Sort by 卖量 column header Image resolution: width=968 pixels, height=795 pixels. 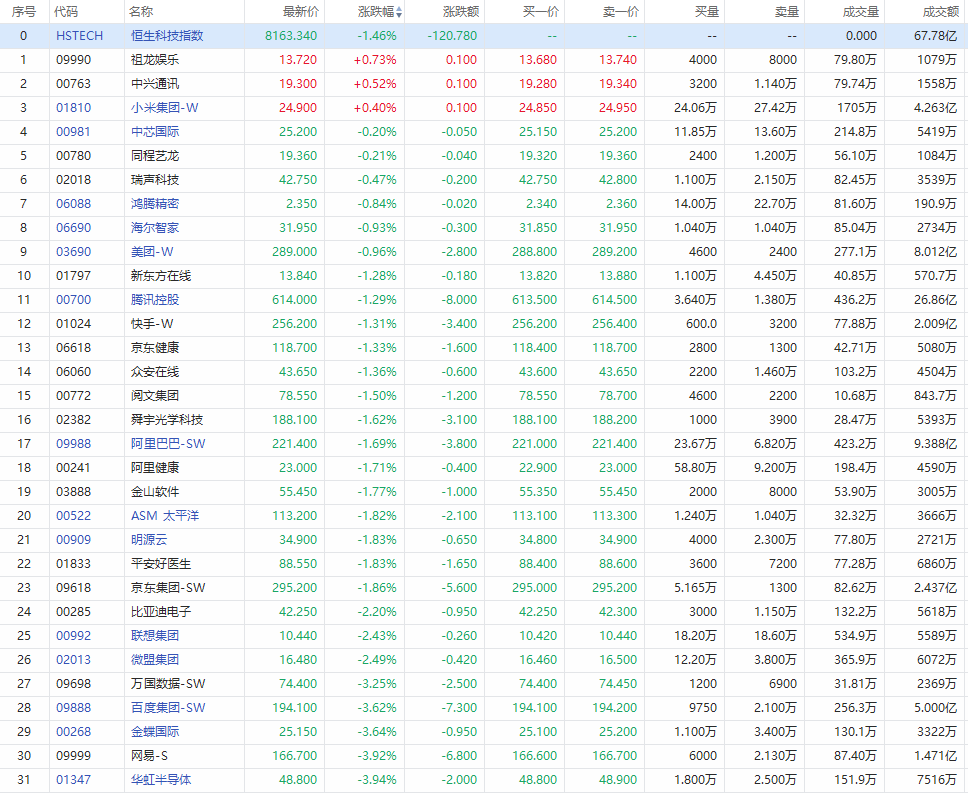click(787, 12)
